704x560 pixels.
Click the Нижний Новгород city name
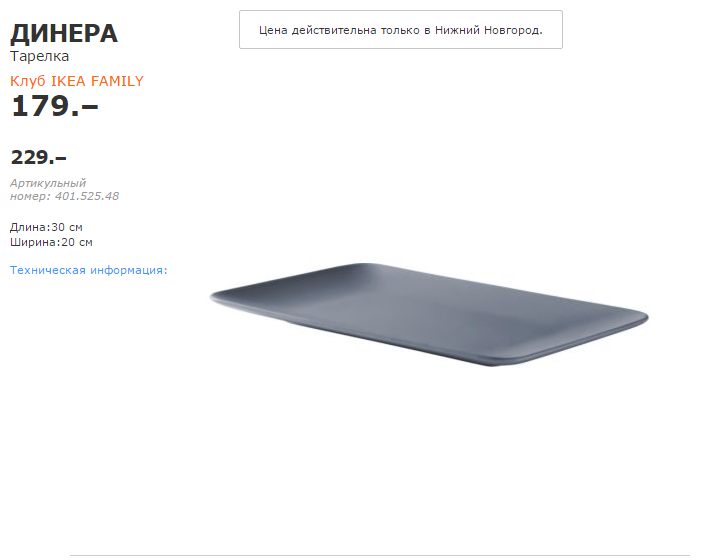[487, 31]
